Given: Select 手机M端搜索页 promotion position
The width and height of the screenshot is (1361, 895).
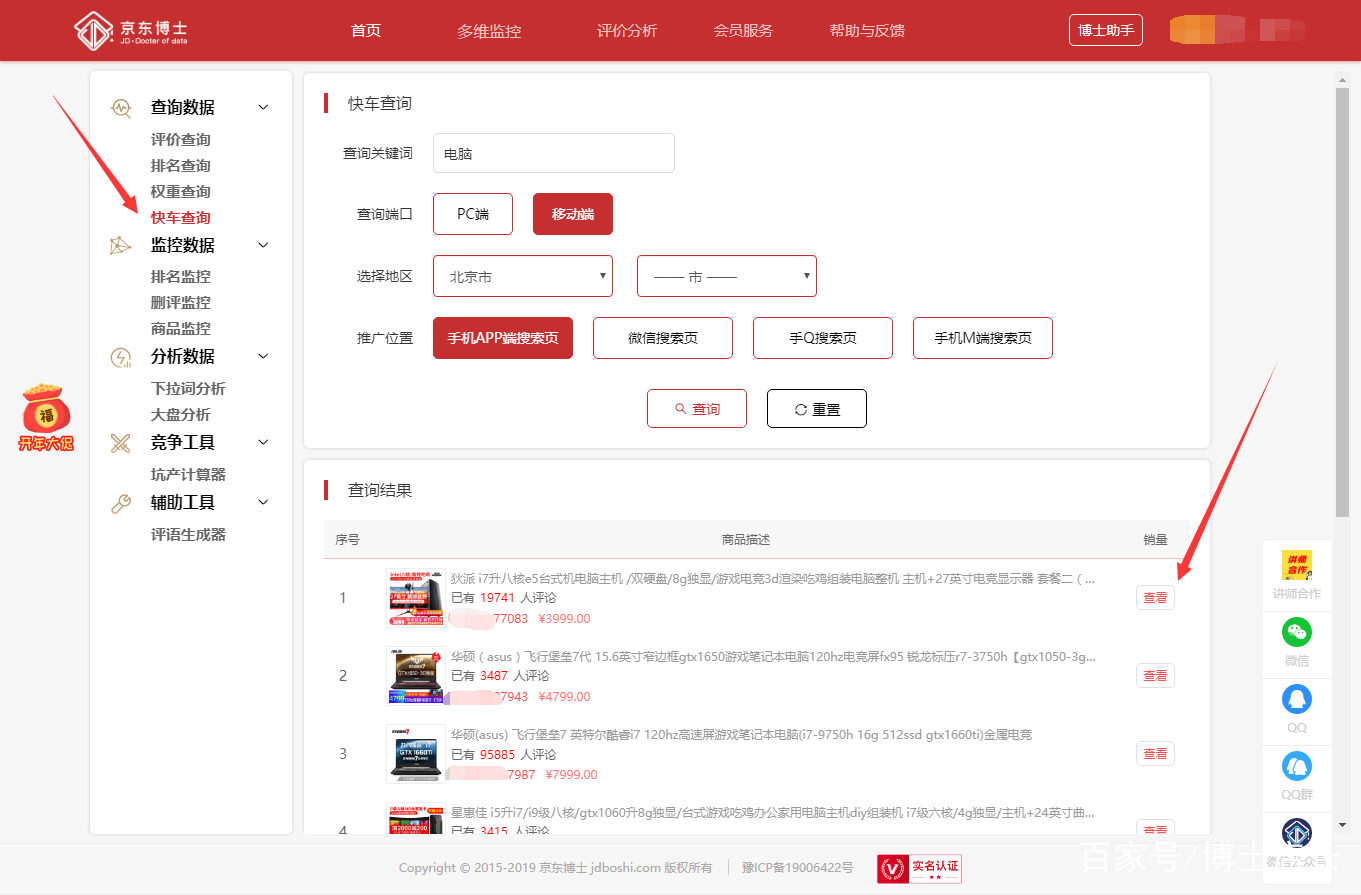Looking at the screenshot, I should pyautogui.click(x=983, y=338).
